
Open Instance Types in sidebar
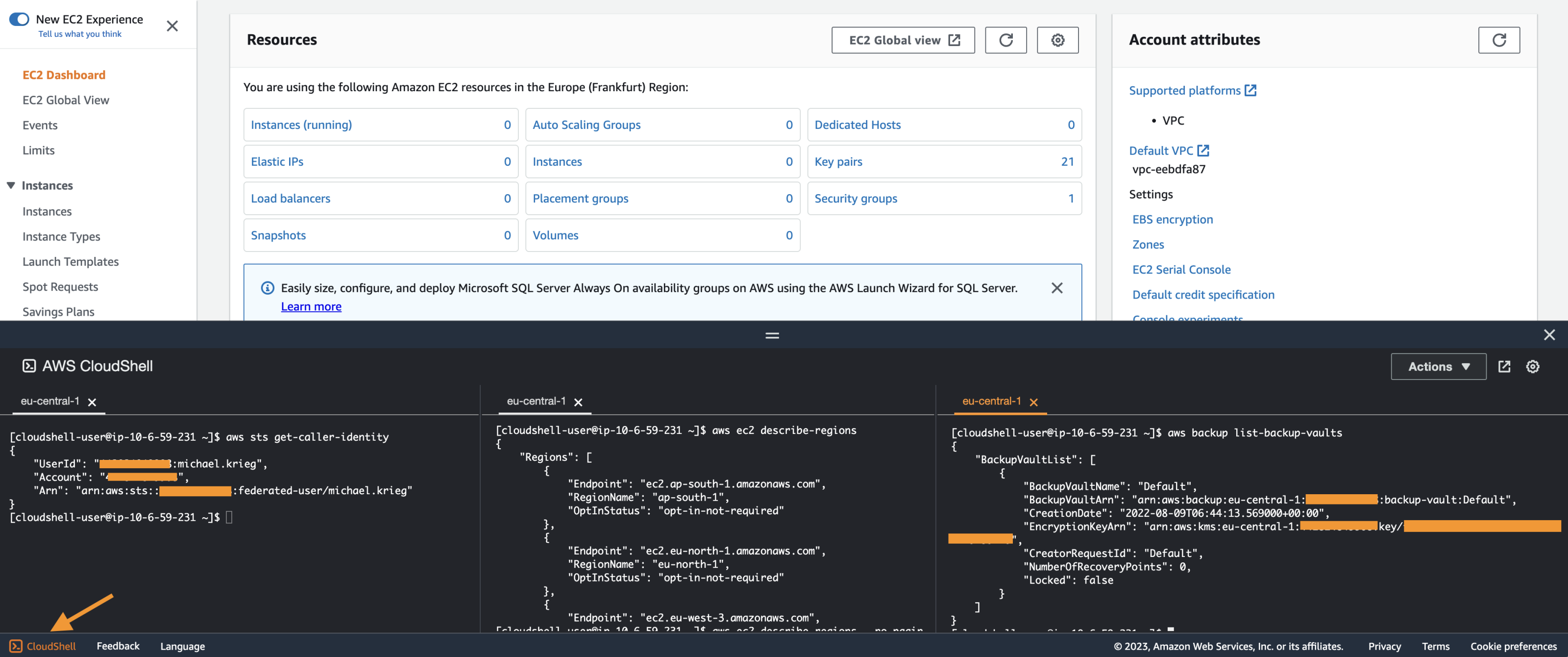[x=61, y=236]
